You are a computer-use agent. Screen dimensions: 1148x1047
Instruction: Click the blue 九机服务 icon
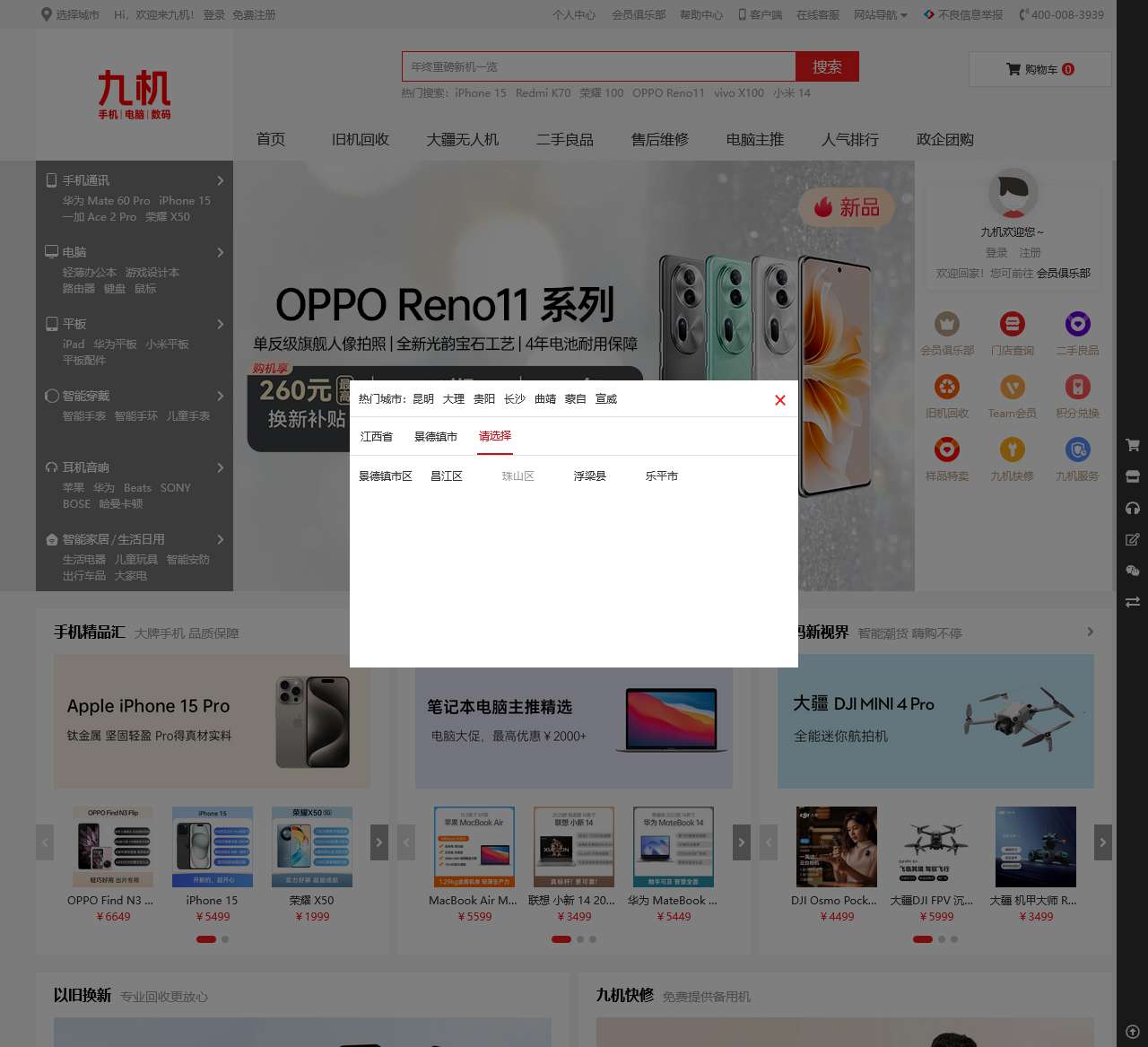click(1078, 449)
